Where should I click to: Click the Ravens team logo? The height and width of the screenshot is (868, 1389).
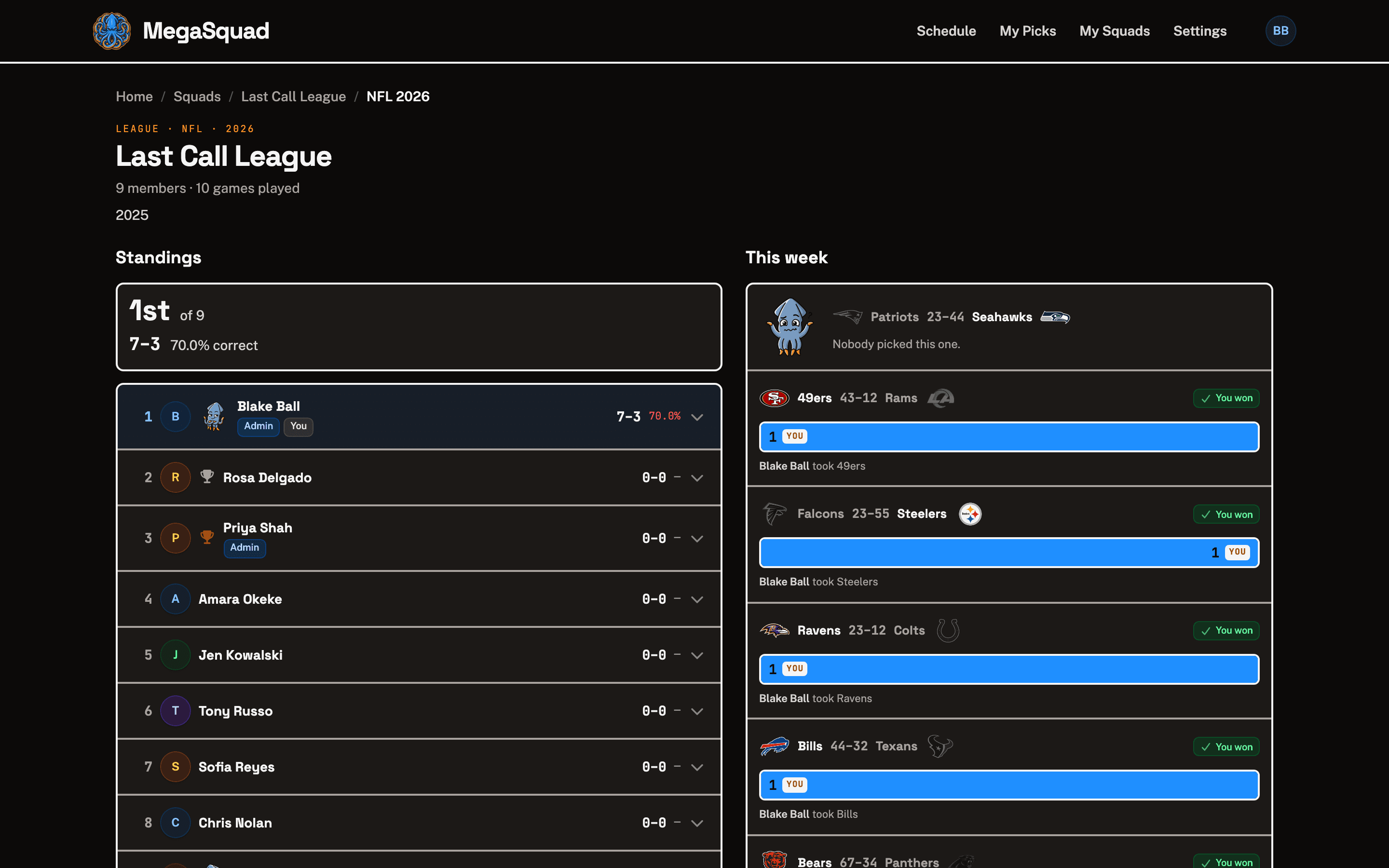(774, 630)
